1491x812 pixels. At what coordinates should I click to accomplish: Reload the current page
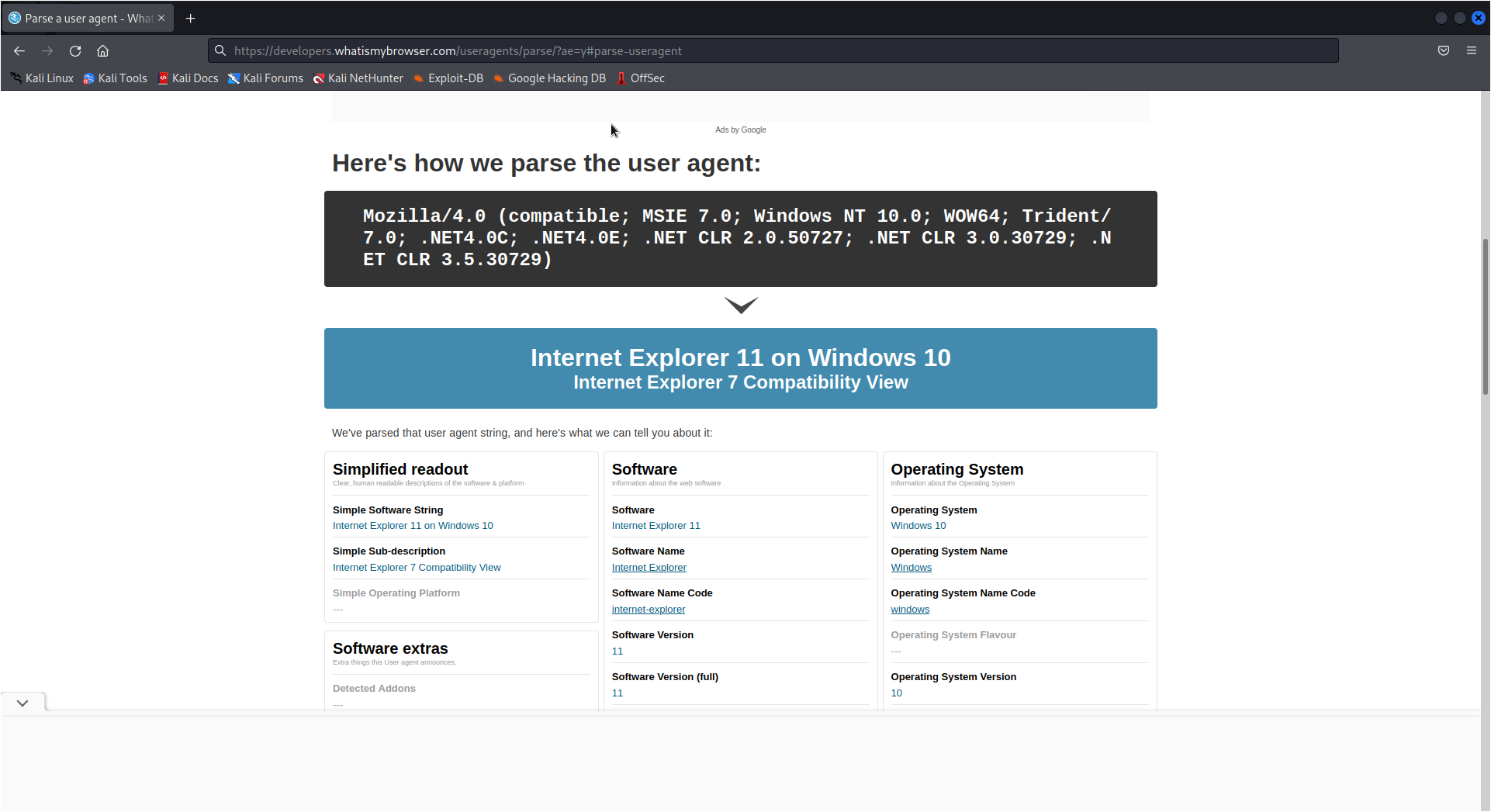tap(75, 51)
